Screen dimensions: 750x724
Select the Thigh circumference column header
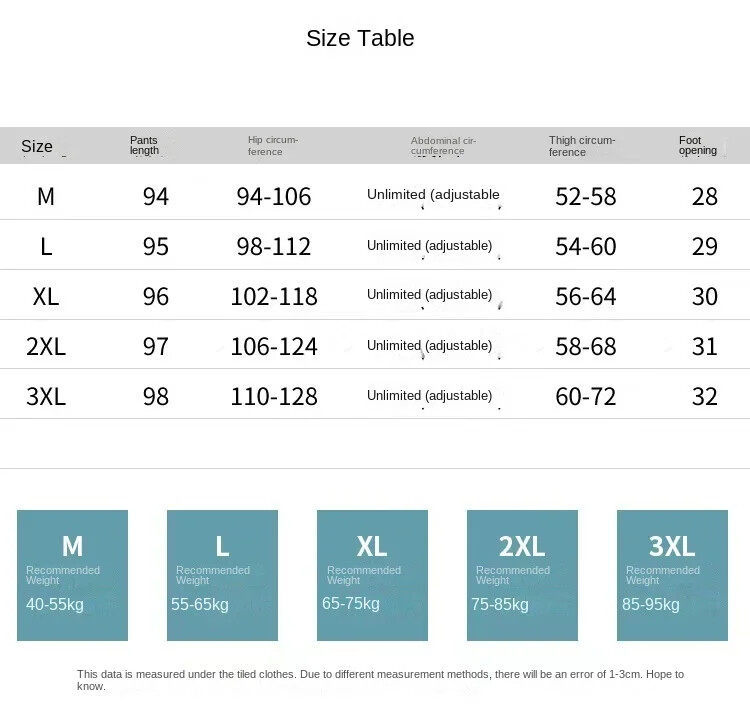click(x=582, y=146)
